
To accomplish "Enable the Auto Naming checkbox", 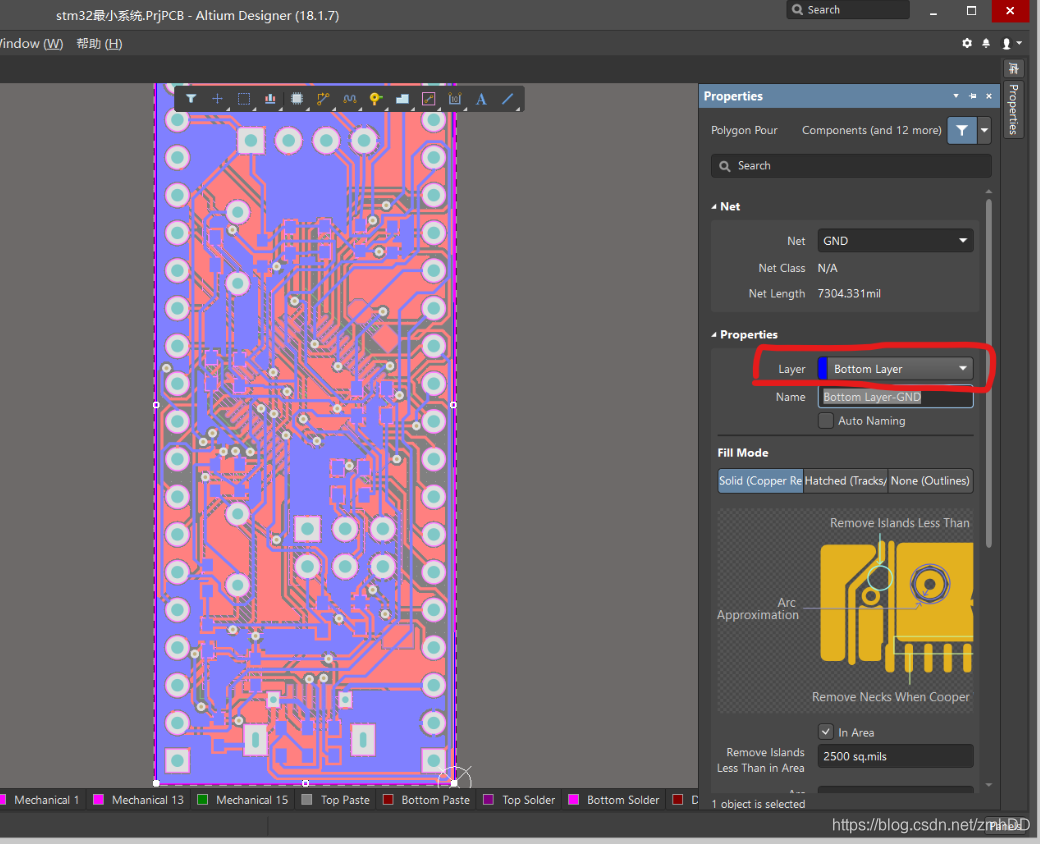I will coord(826,421).
